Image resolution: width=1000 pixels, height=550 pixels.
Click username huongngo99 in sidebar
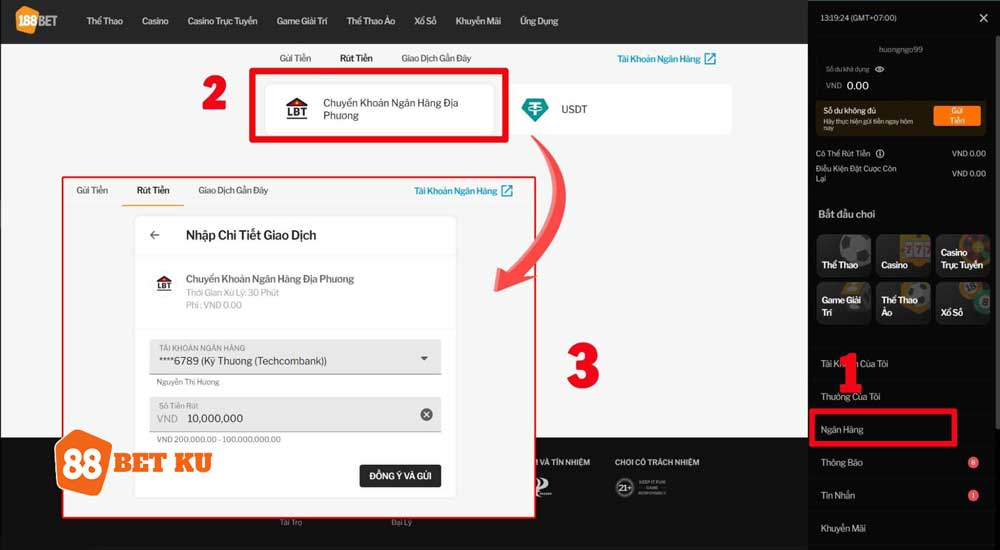(x=901, y=49)
